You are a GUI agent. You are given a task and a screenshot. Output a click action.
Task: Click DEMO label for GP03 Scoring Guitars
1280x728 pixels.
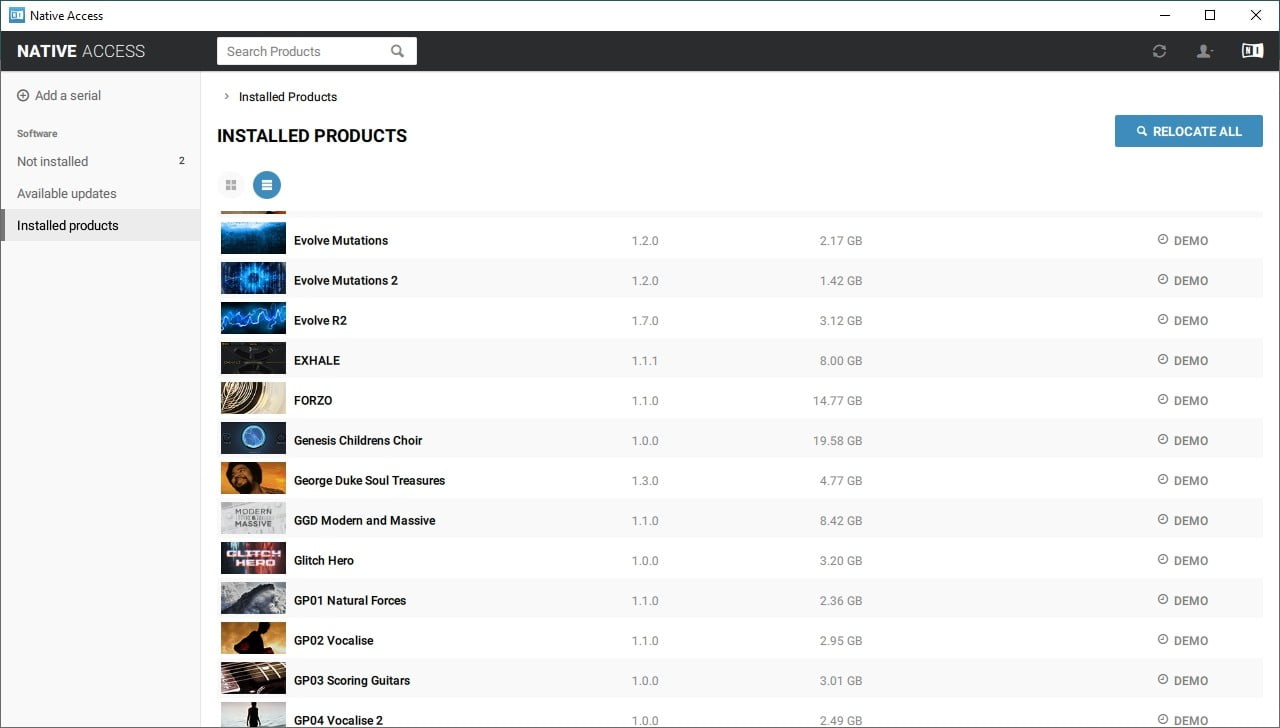(1191, 681)
